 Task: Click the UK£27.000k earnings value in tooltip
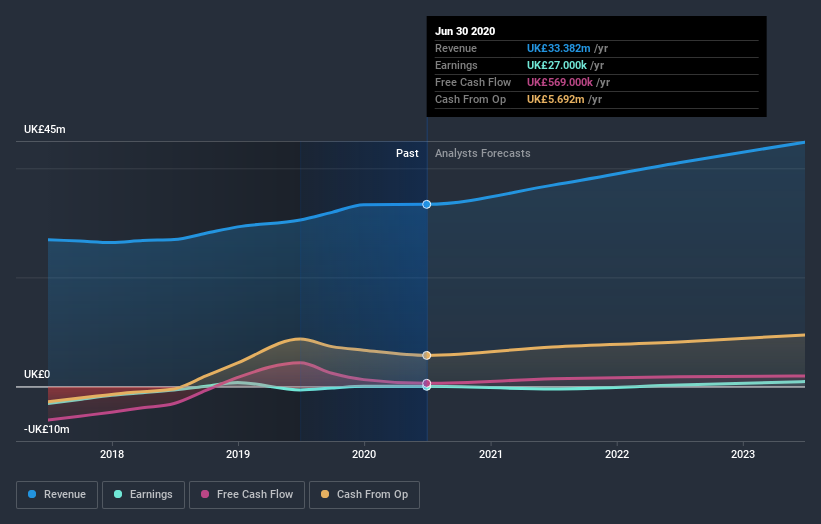click(556, 65)
